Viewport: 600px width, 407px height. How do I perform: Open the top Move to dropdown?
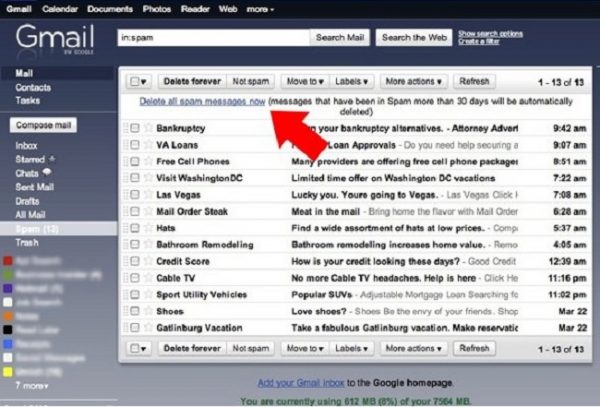tap(306, 81)
